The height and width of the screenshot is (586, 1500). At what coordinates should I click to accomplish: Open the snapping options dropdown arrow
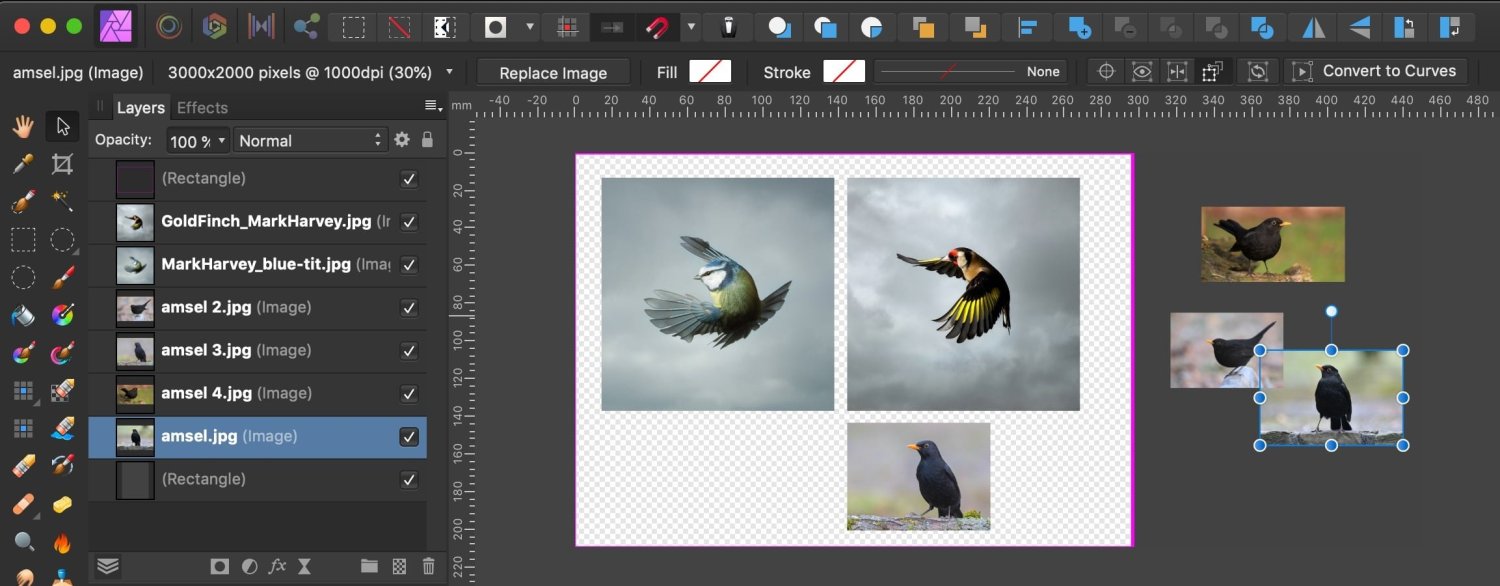tap(690, 27)
